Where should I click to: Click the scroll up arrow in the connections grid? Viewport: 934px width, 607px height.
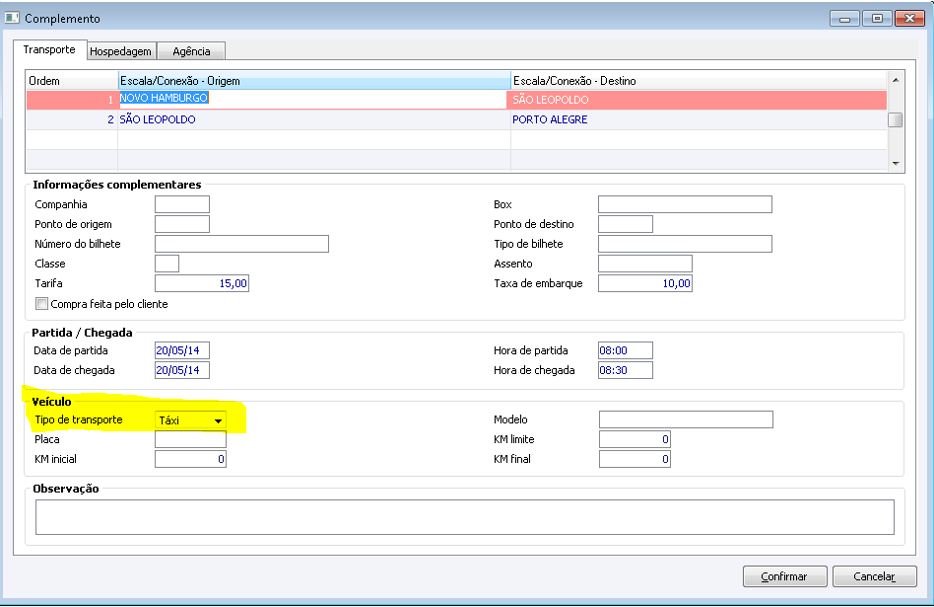(895, 80)
